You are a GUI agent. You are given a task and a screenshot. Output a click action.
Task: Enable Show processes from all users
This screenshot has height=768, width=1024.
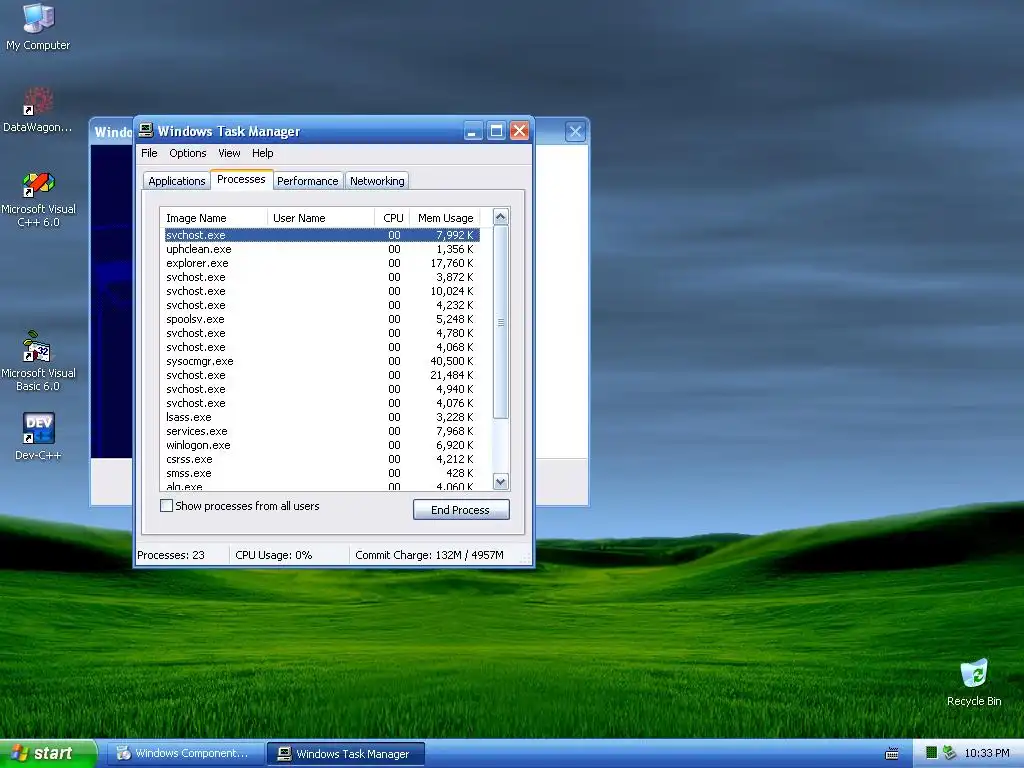coord(167,505)
